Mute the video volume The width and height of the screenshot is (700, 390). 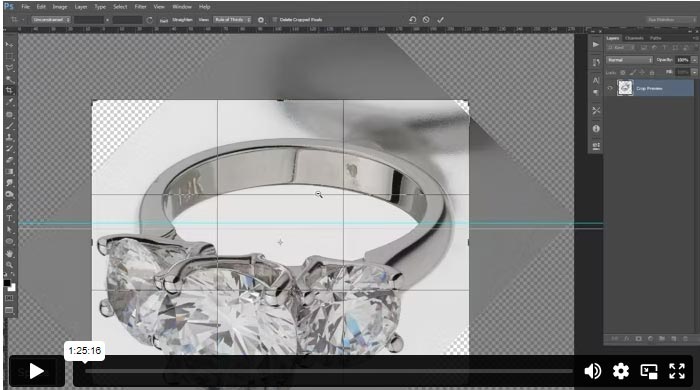592,371
